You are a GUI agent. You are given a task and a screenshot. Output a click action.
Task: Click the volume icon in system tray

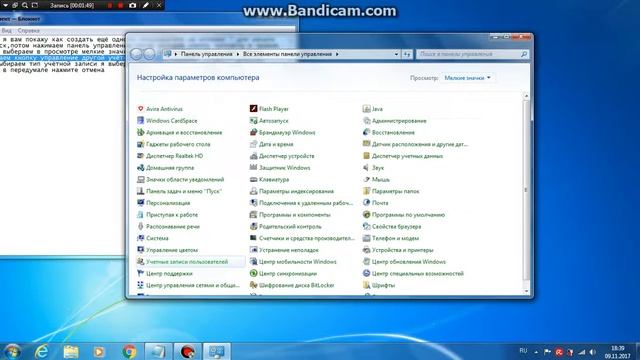pos(593,352)
